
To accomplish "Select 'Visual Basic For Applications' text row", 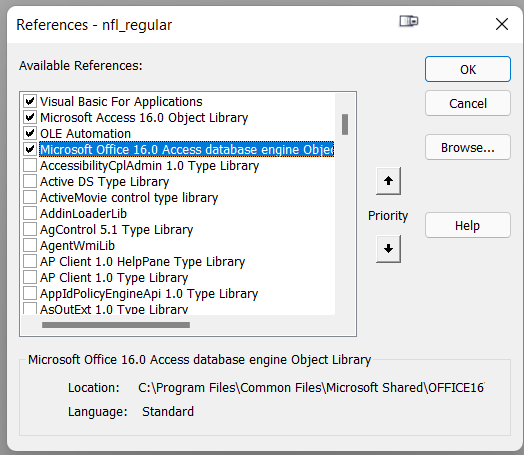I will click(121, 102).
